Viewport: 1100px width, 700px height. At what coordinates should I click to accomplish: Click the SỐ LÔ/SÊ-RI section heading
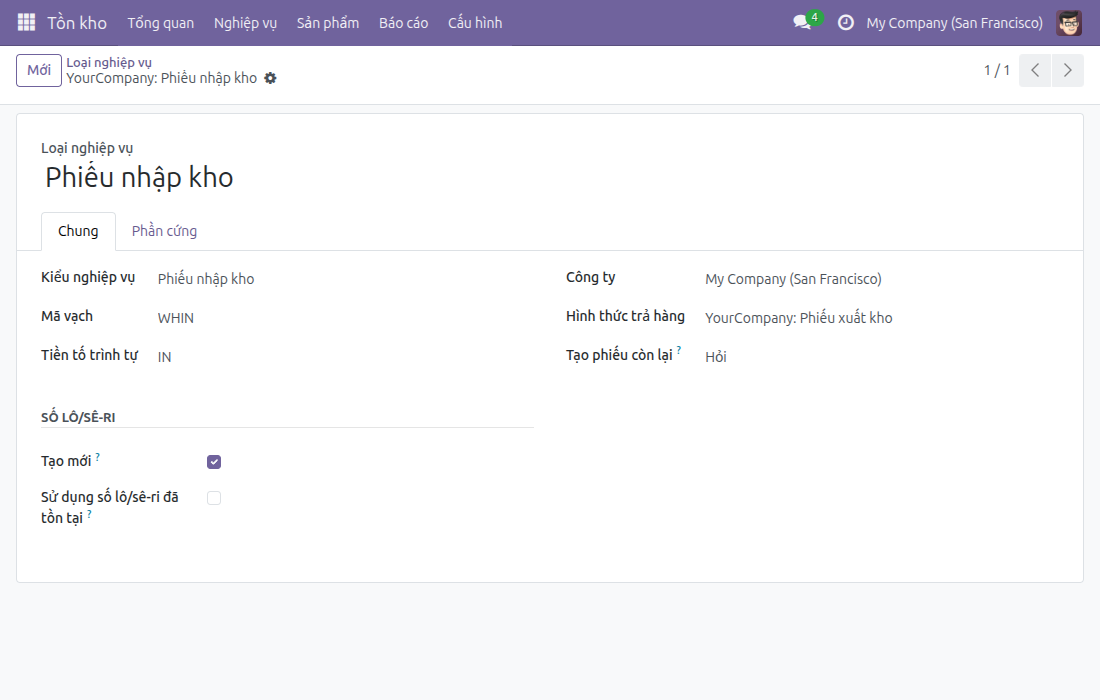pos(78,417)
